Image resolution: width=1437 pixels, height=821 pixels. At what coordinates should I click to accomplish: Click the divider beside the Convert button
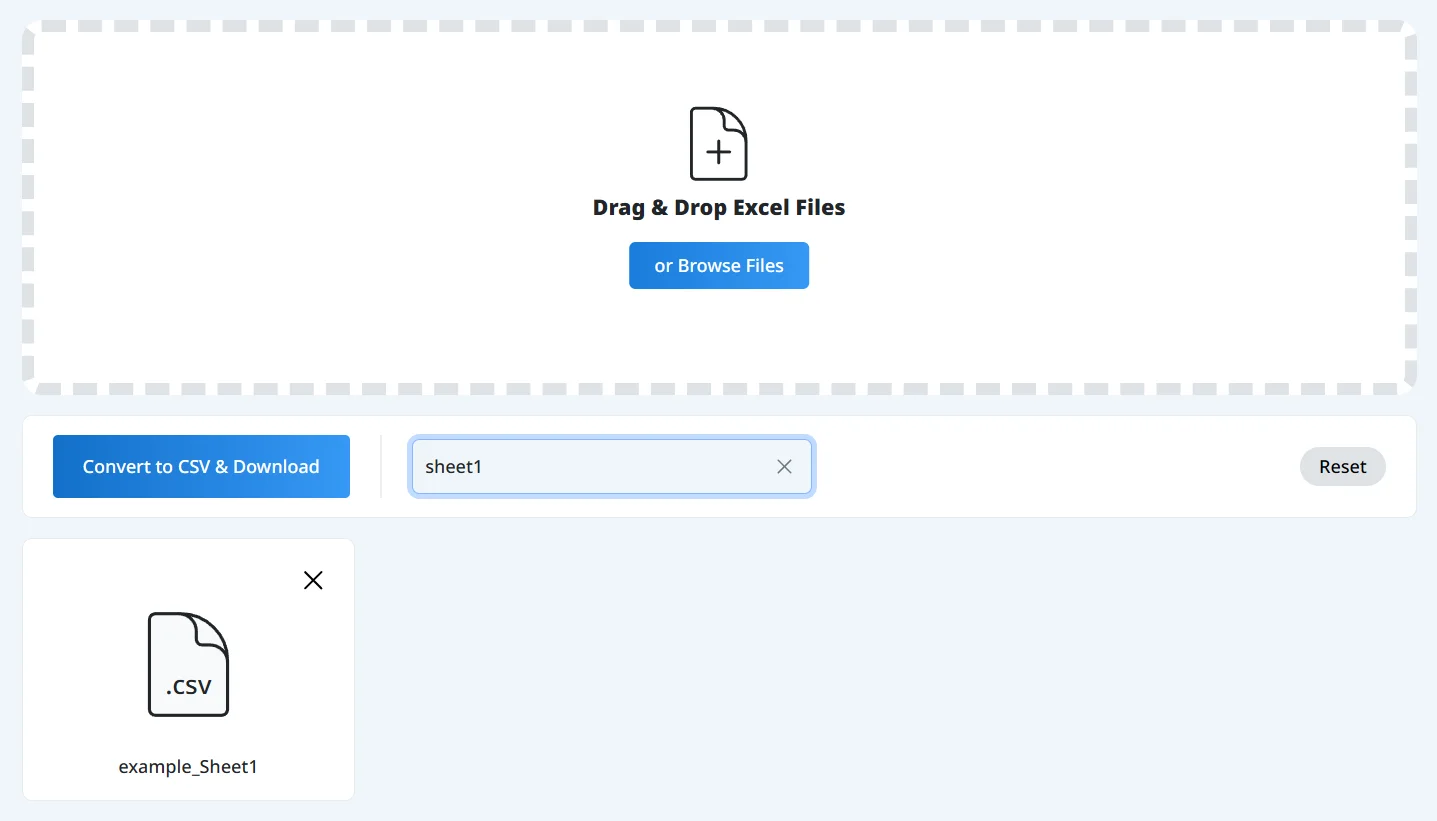point(381,467)
